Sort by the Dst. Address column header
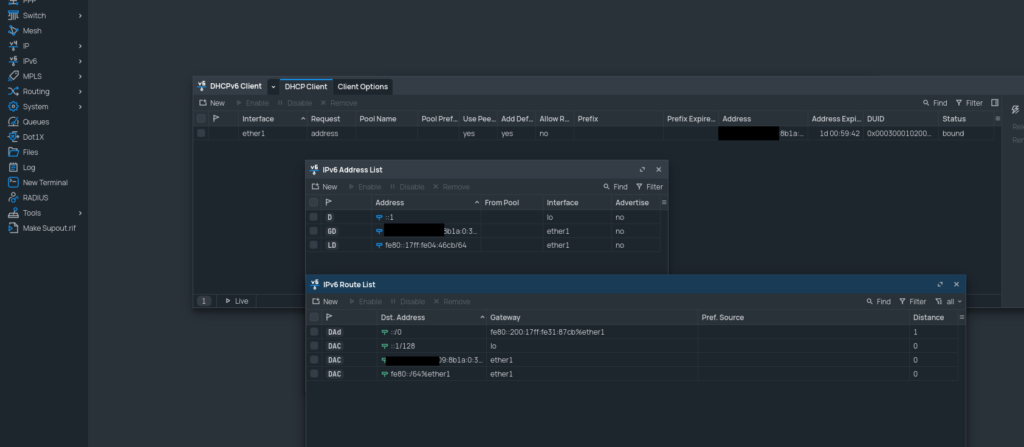1024x447 pixels. (x=403, y=317)
